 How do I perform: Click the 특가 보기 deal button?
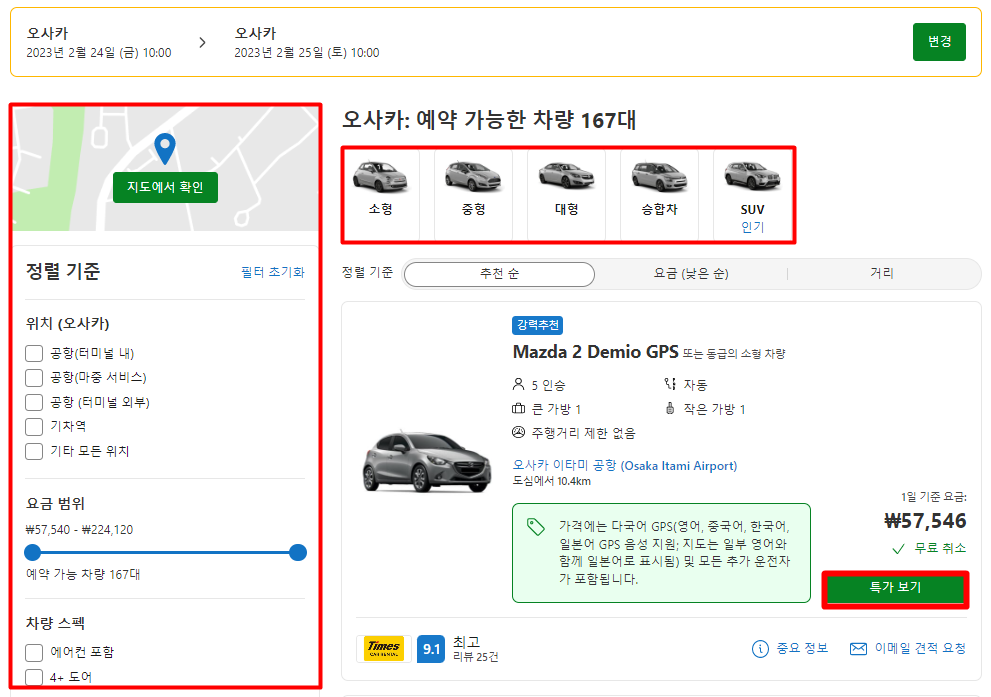pyautogui.click(x=895, y=589)
